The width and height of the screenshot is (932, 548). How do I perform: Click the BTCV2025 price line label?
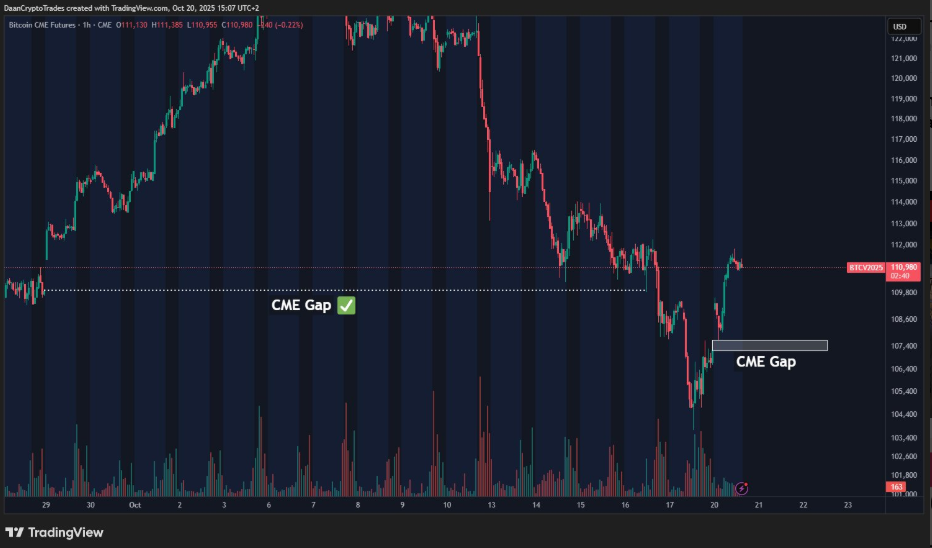[x=863, y=268]
